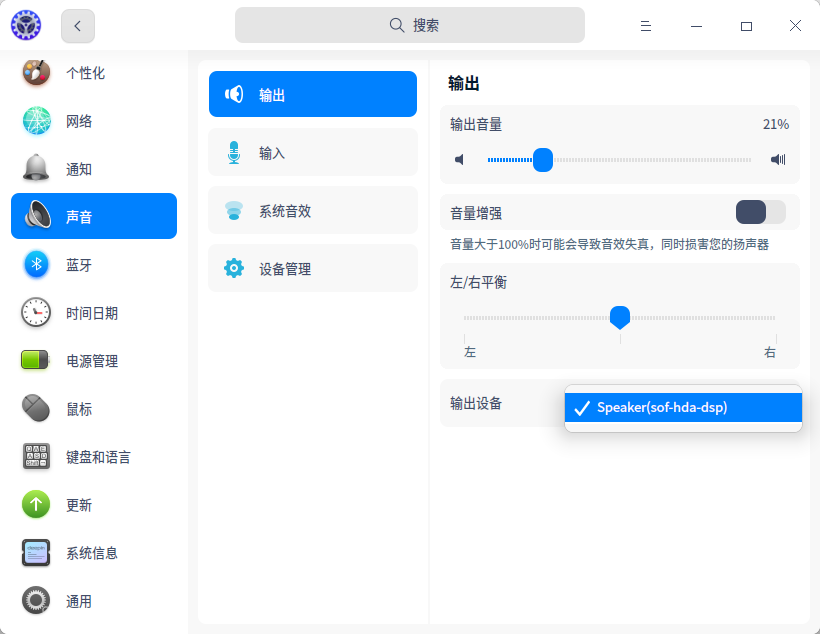Open the 蓝牙 Bluetooth icon
The image size is (820, 634).
point(36,264)
